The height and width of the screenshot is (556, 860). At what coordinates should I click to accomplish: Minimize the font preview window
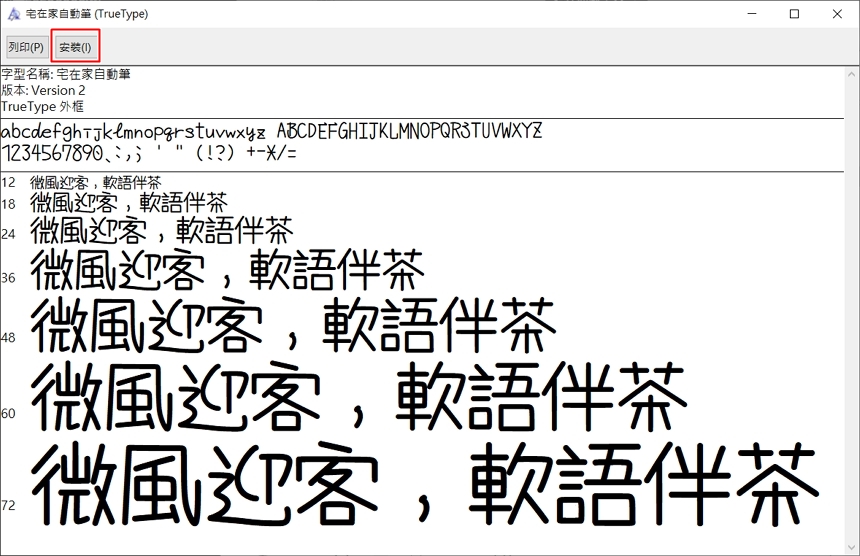[x=752, y=14]
